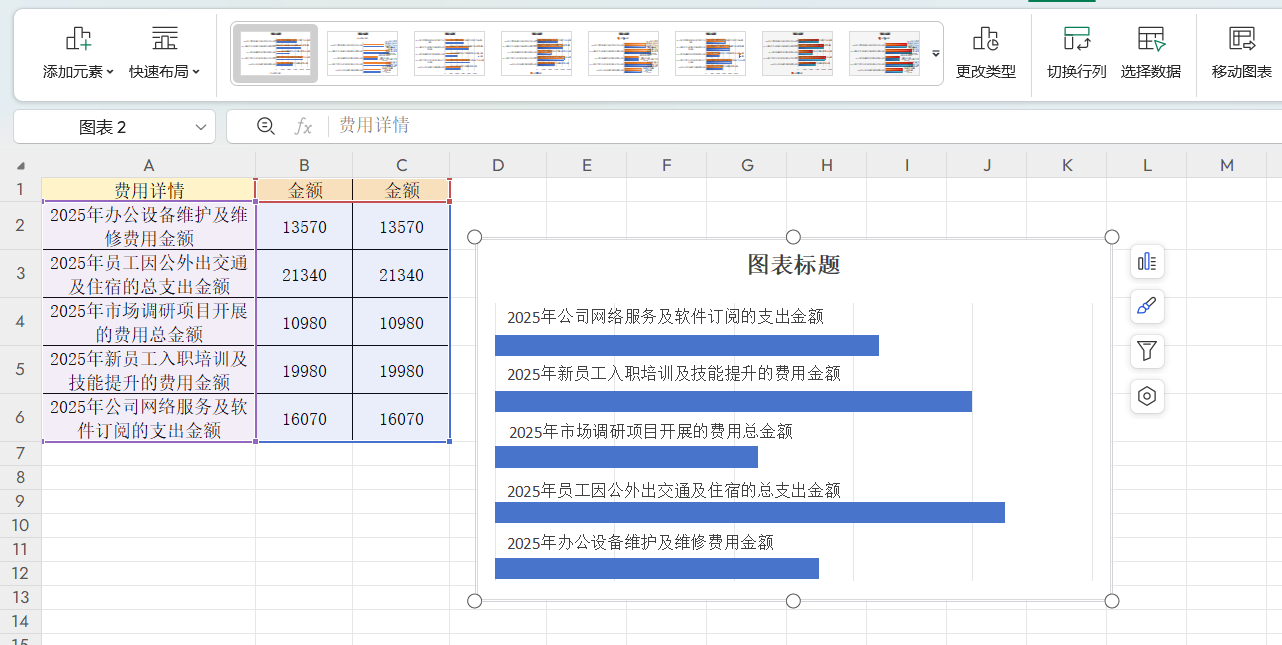Click the fx insert function icon

point(303,127)
